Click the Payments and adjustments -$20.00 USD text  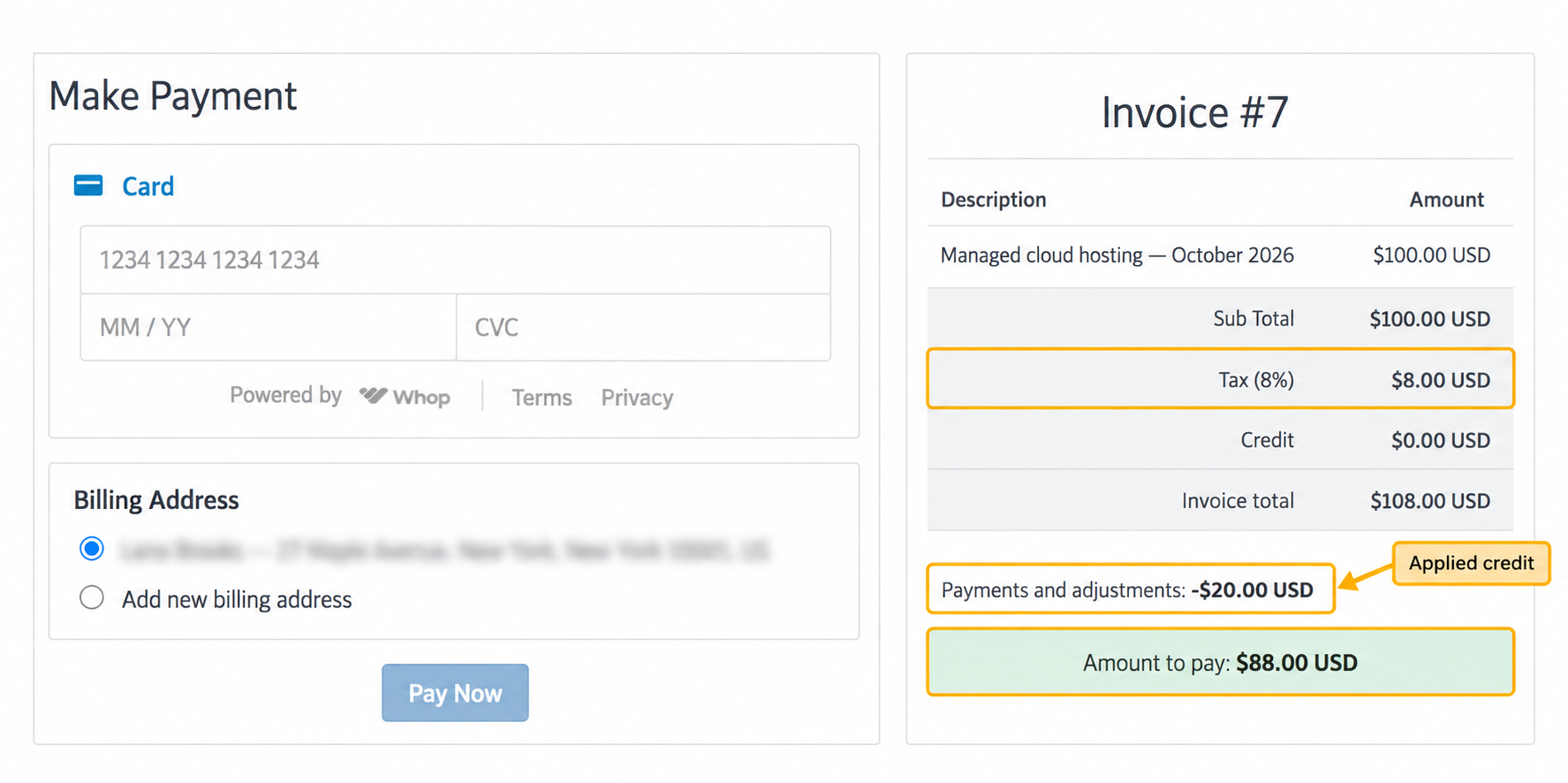[1127, 590]
